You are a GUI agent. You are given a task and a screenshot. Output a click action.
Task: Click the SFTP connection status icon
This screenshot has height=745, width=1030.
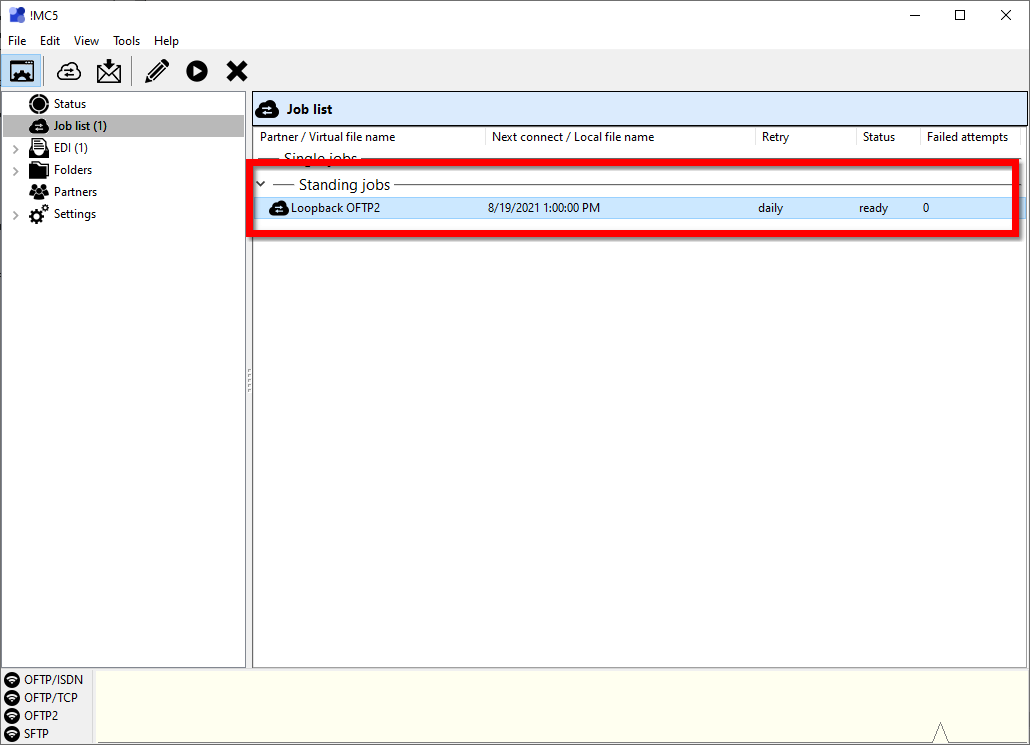[x=12, y=734]
